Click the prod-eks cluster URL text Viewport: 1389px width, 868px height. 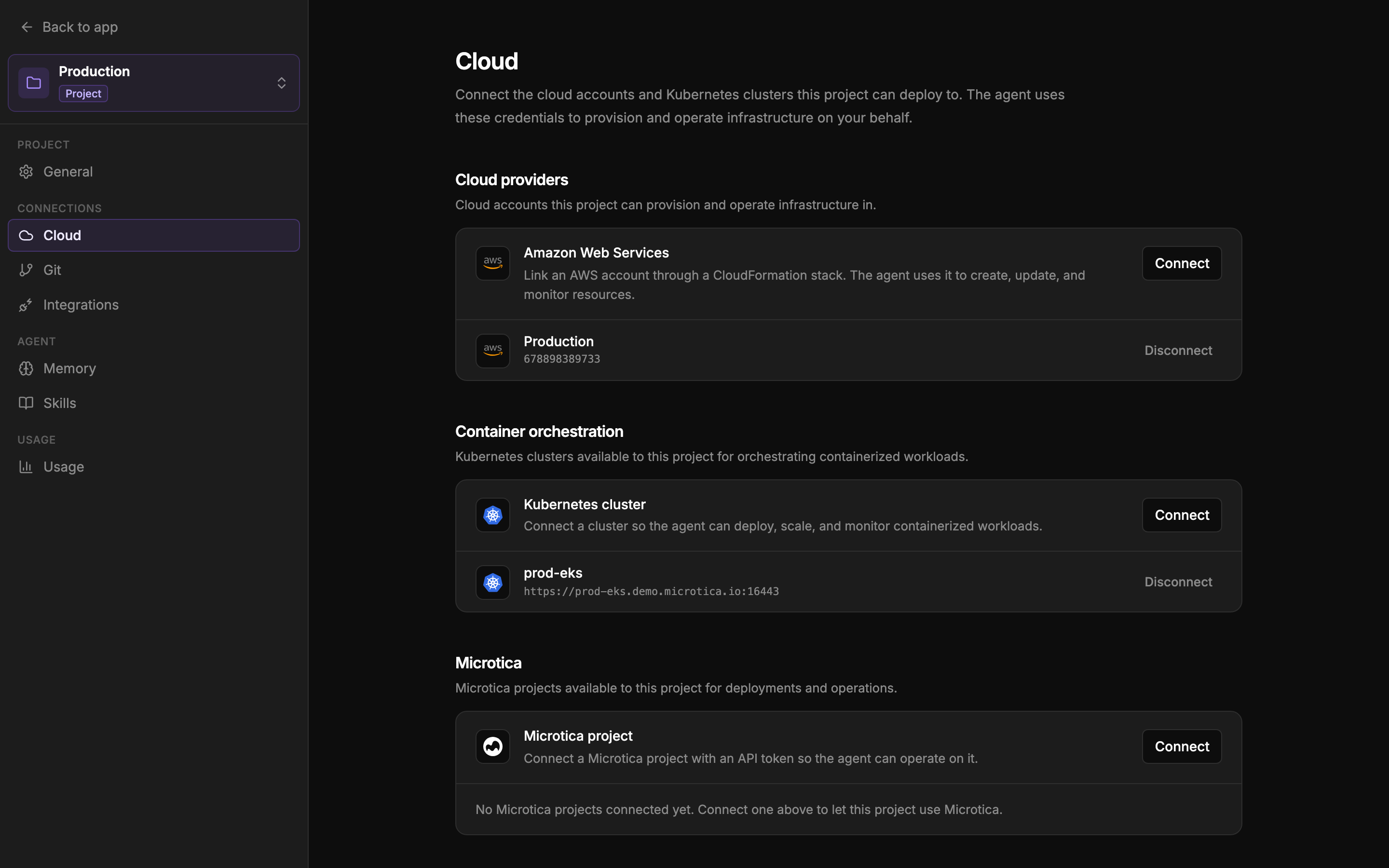tap(651, 591)
